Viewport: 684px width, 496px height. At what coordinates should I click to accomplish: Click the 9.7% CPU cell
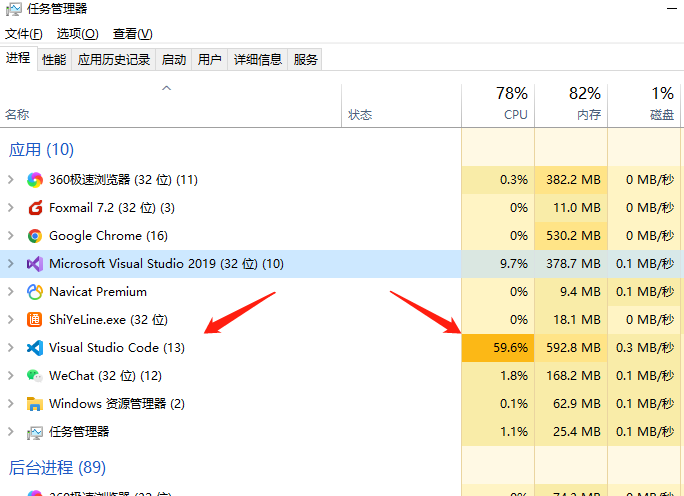pyautogui.click(x=498, y=263)
